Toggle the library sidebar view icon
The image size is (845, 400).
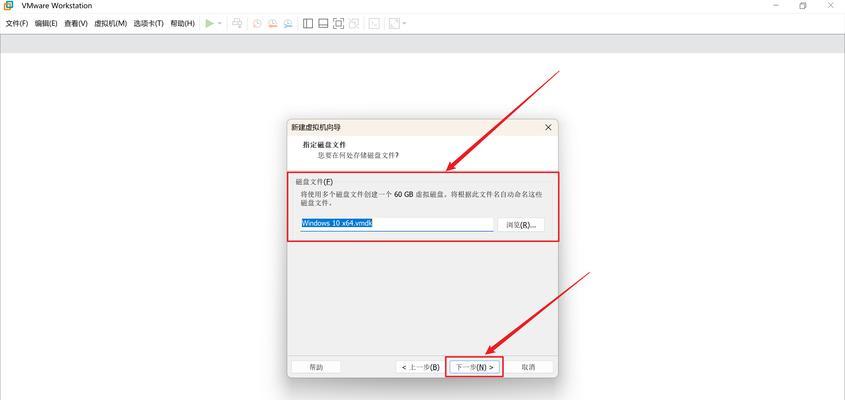point(308,23)
